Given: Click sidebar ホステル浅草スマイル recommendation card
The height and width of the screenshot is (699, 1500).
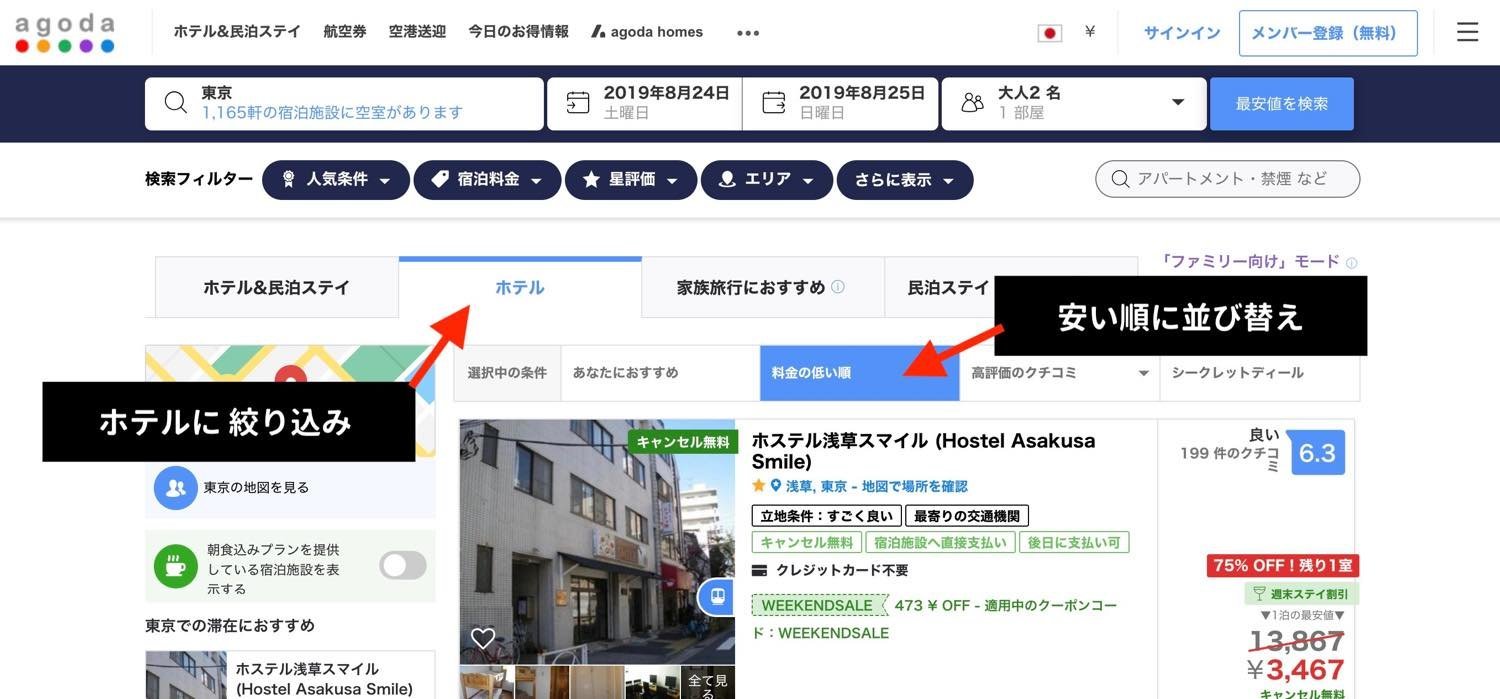Looking at the screenshot, I should pyautogui.click(x=290, y=675).
